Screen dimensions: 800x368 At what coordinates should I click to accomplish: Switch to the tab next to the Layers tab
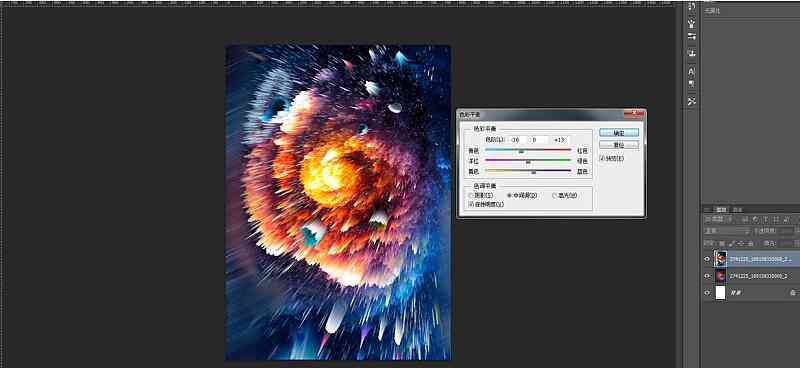738,210
